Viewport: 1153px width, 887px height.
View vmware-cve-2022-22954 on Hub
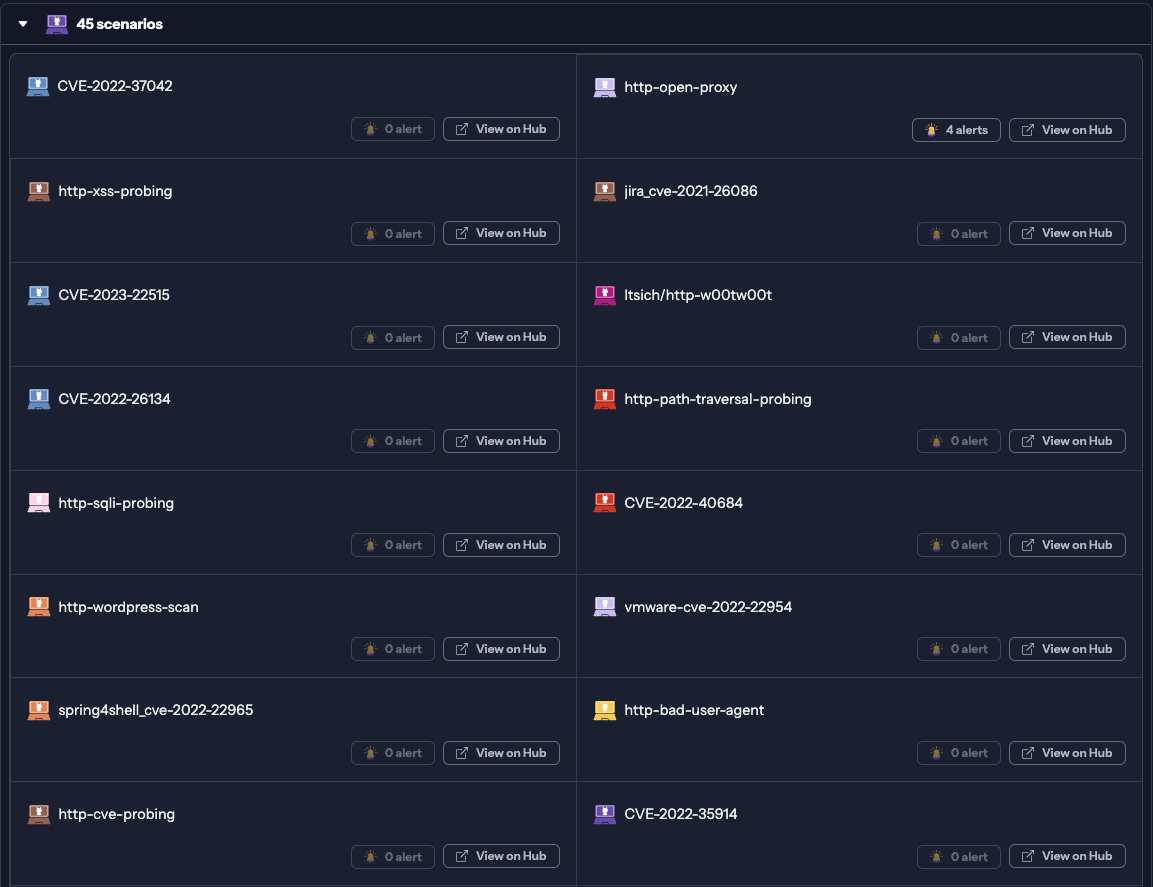(x=1067, y=649)
